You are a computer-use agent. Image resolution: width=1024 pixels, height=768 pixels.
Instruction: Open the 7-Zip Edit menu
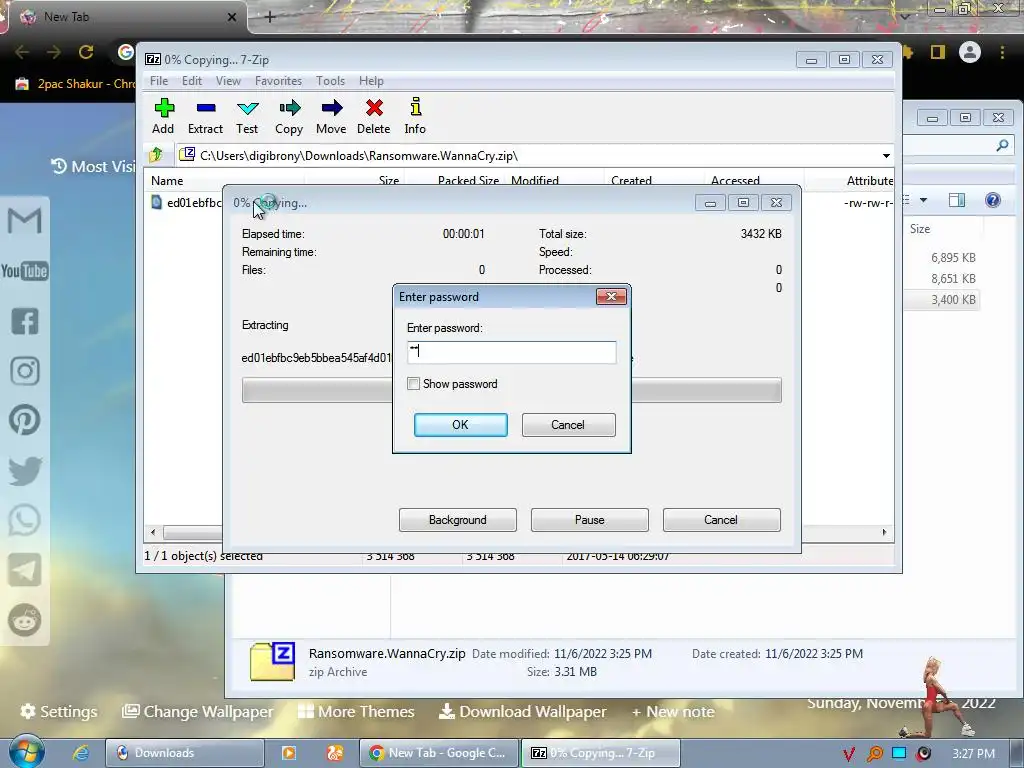click(192, 81)
